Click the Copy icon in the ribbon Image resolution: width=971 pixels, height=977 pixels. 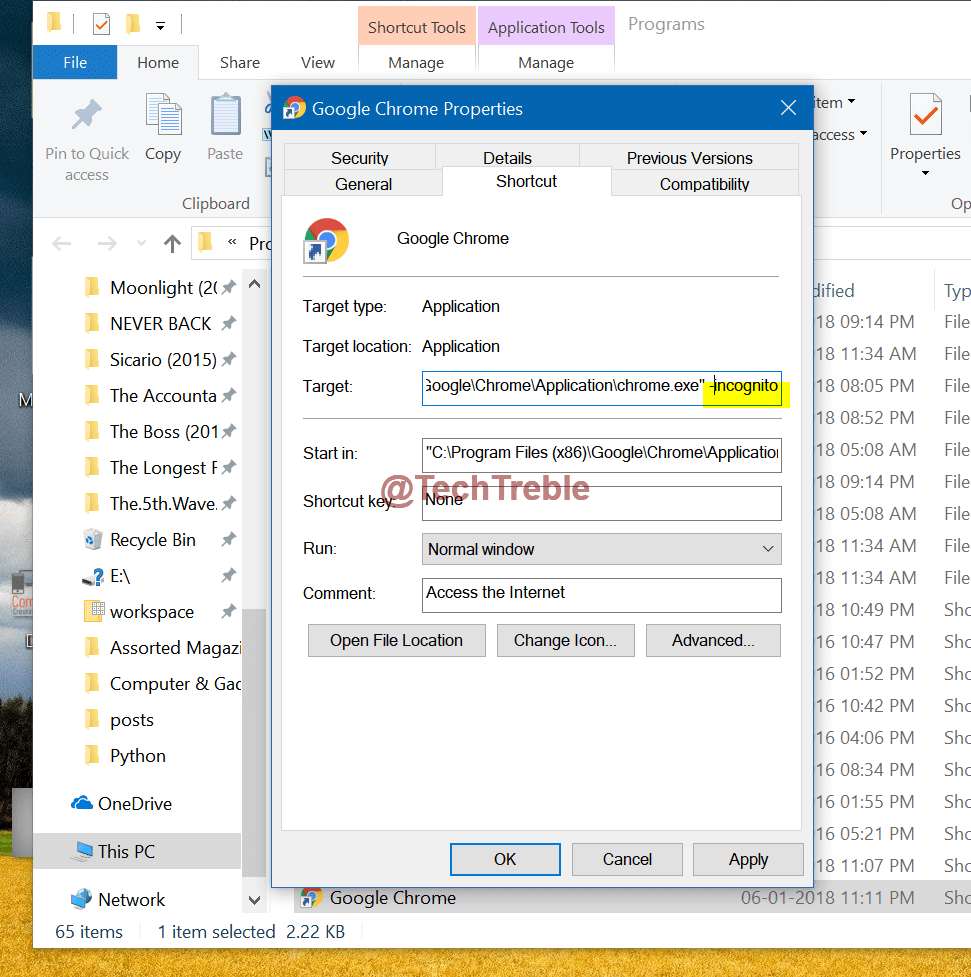(163, 114)
